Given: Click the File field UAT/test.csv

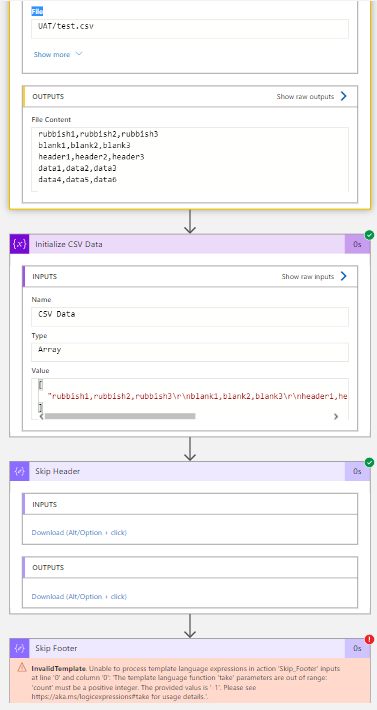Looking at the screenshot, I should click(x=190, y=29).
